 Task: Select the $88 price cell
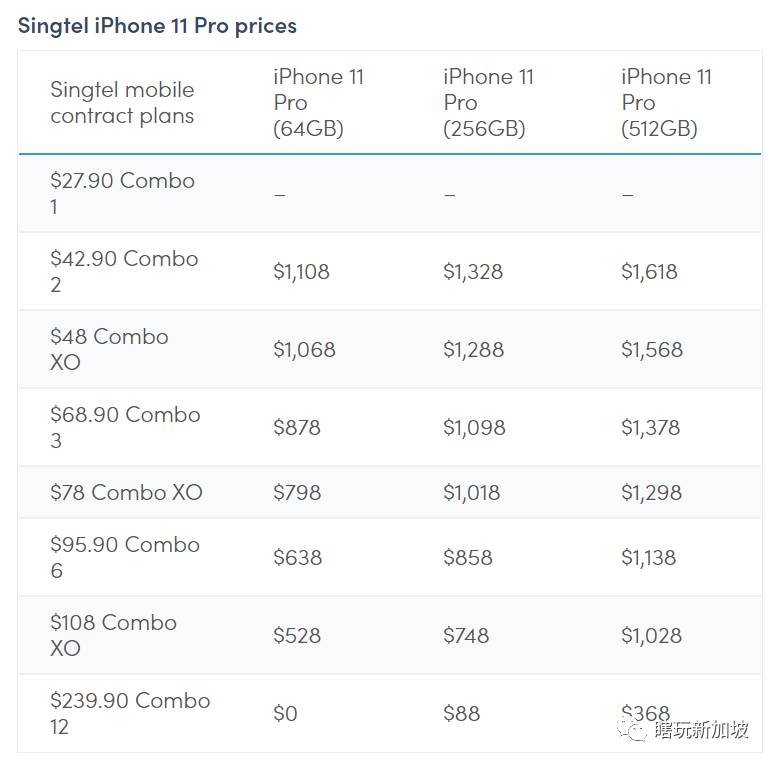461,713
